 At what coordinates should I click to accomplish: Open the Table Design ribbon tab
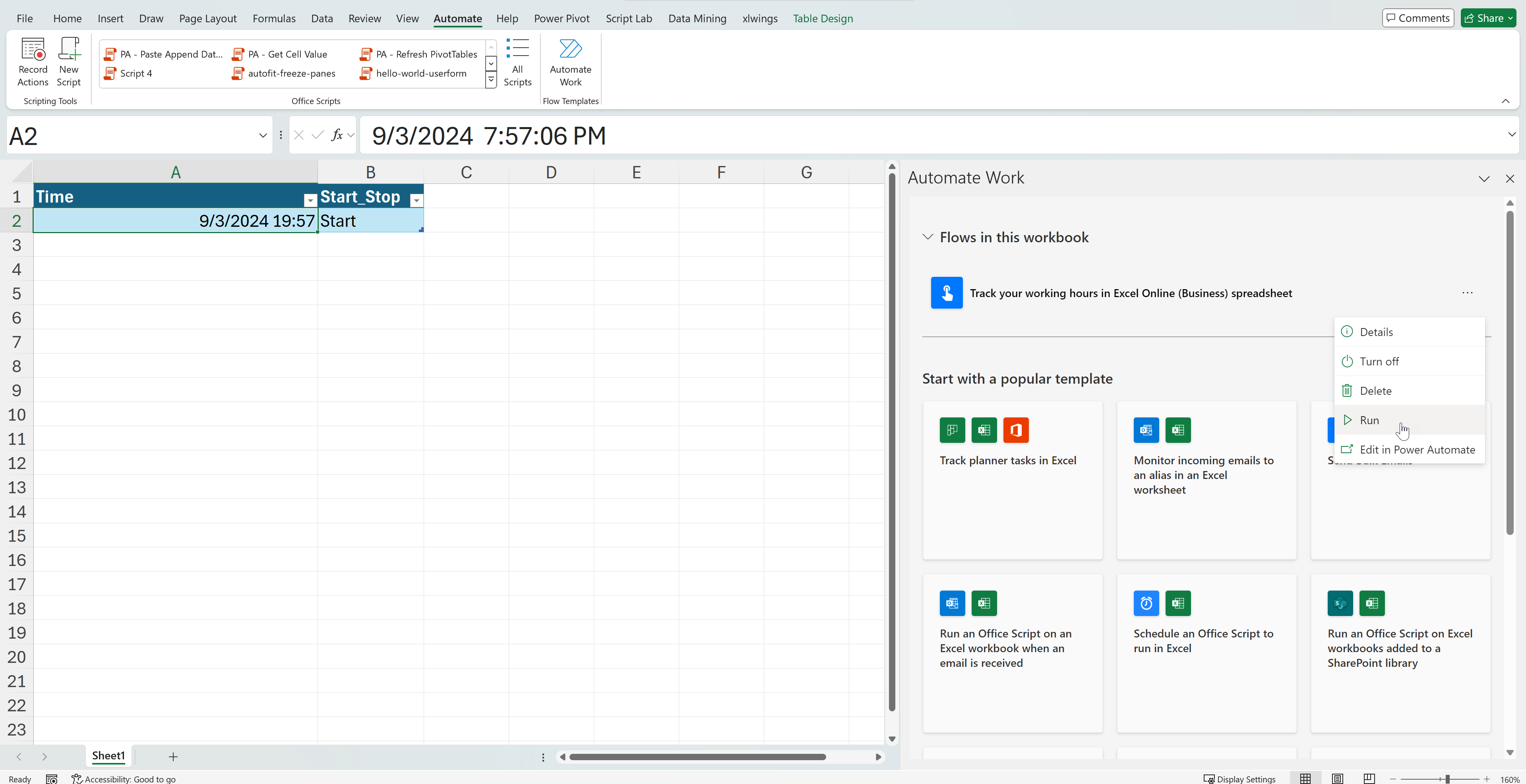click(822, 18)
